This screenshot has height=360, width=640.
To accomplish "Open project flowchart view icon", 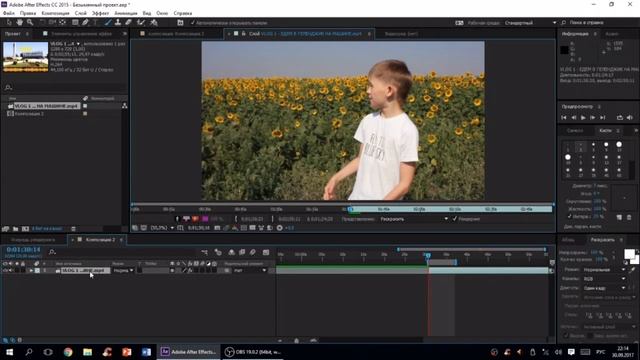I will coord(124,106).
